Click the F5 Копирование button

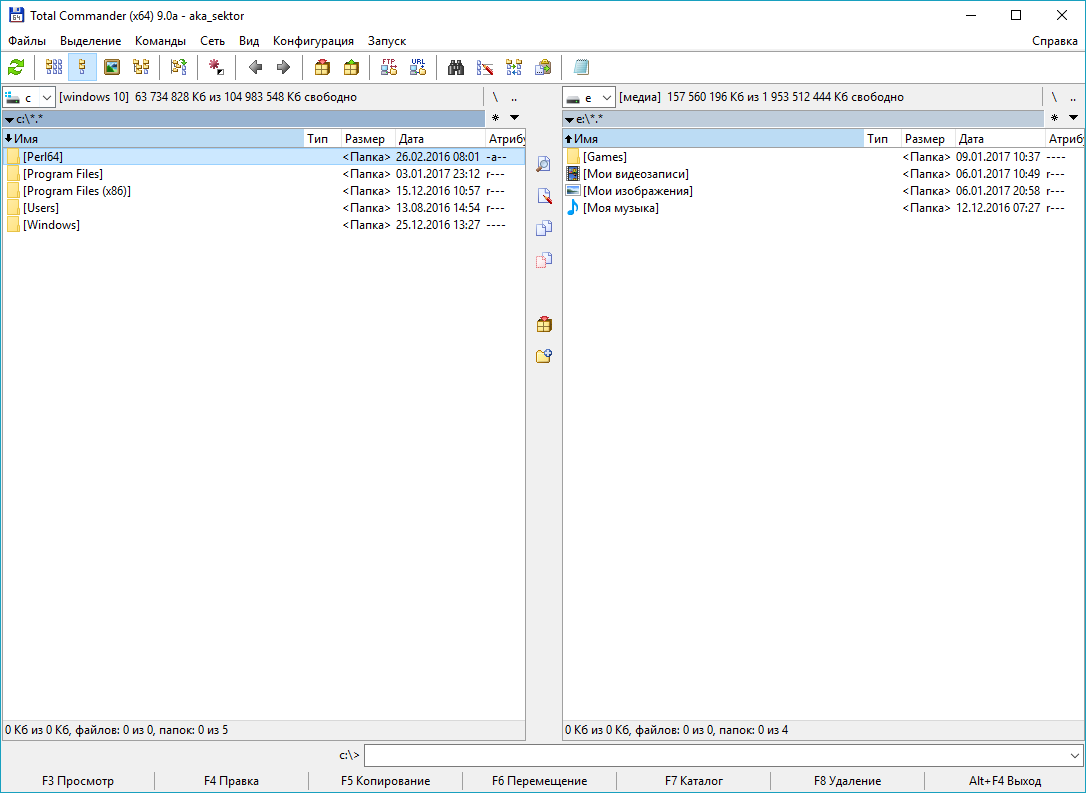click(385, 781)
